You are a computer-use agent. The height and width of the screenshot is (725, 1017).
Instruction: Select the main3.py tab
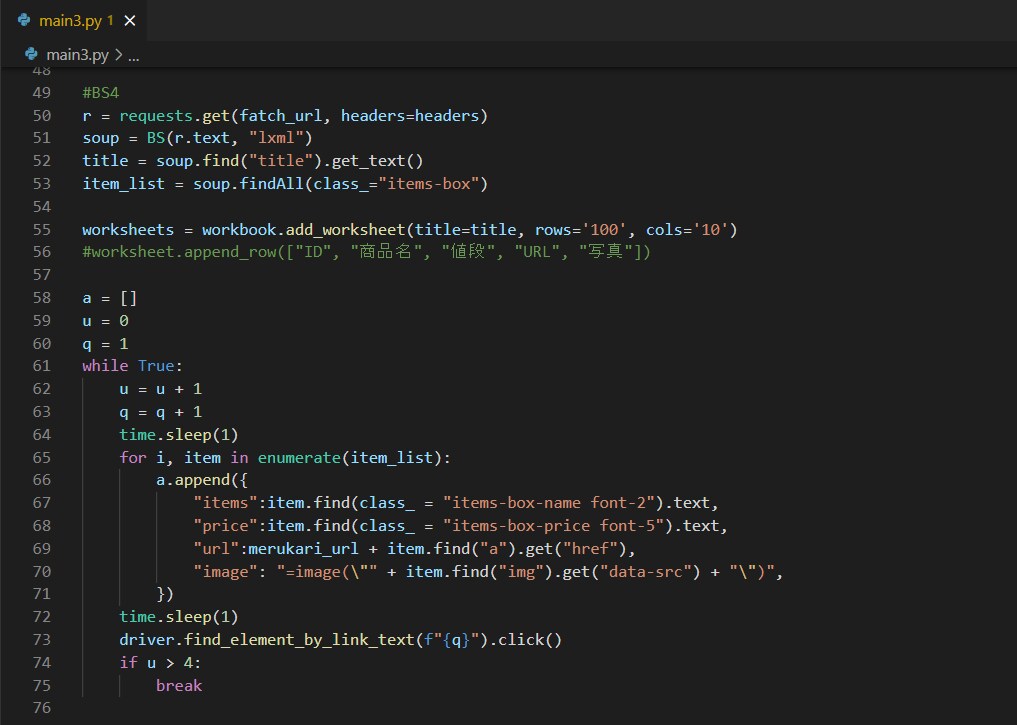[73, 21]
